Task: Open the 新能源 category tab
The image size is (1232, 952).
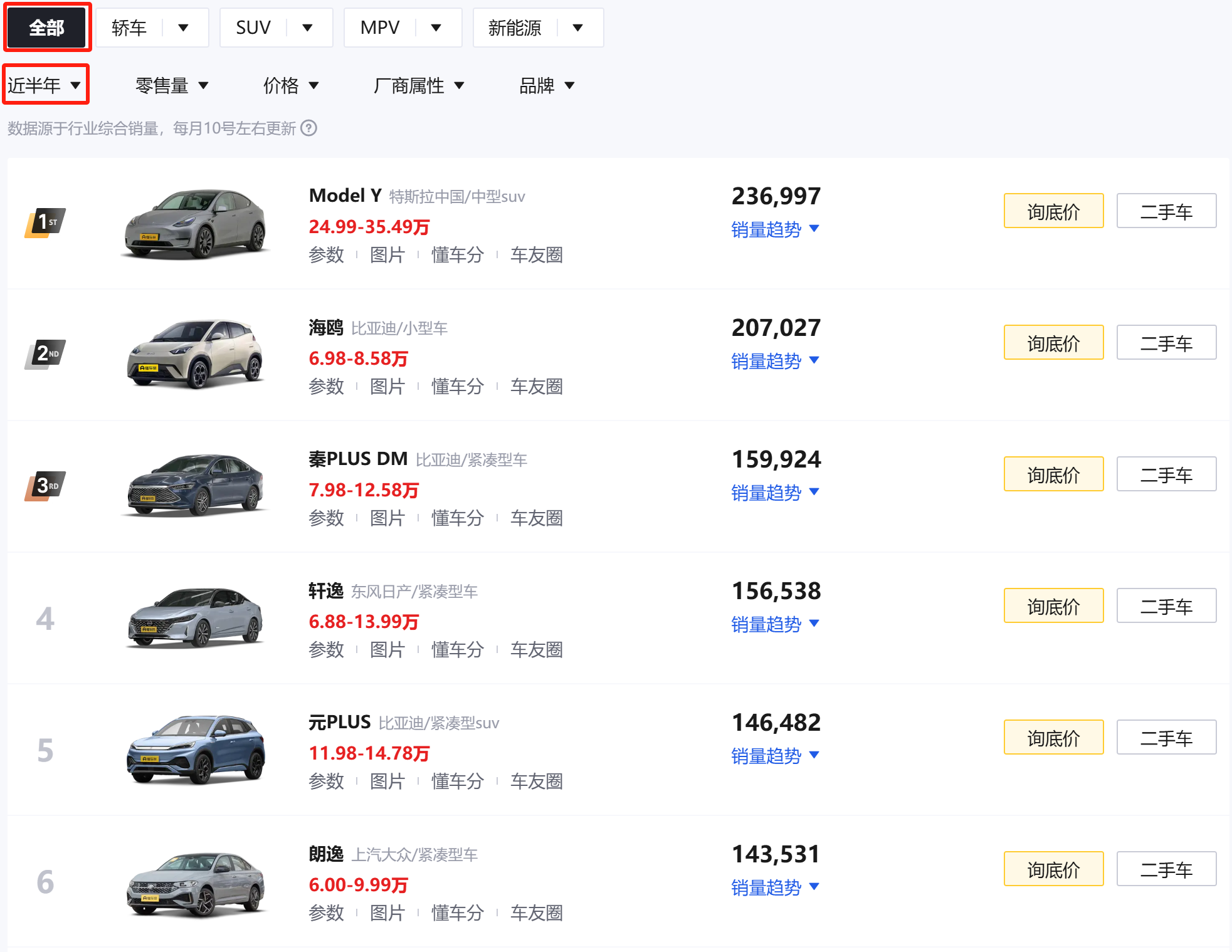Action: [515, 28]
